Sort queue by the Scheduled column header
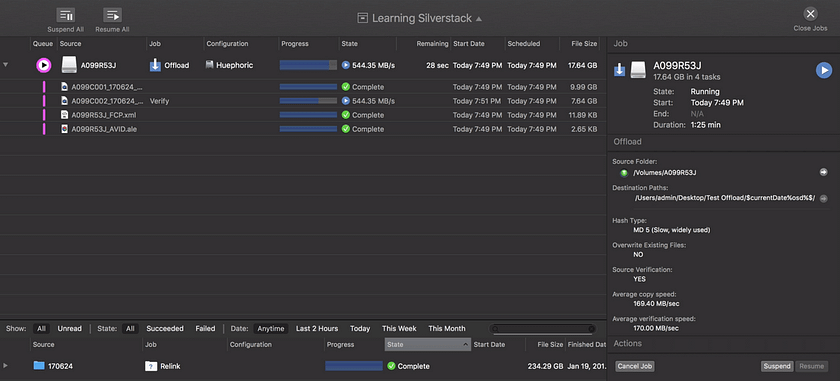 pos(532,43)
